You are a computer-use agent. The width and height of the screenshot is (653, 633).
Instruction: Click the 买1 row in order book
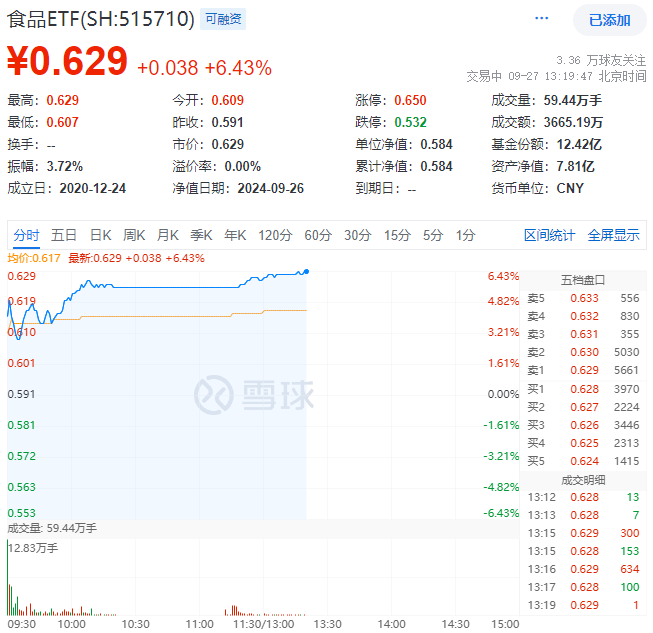click(585, 388)
